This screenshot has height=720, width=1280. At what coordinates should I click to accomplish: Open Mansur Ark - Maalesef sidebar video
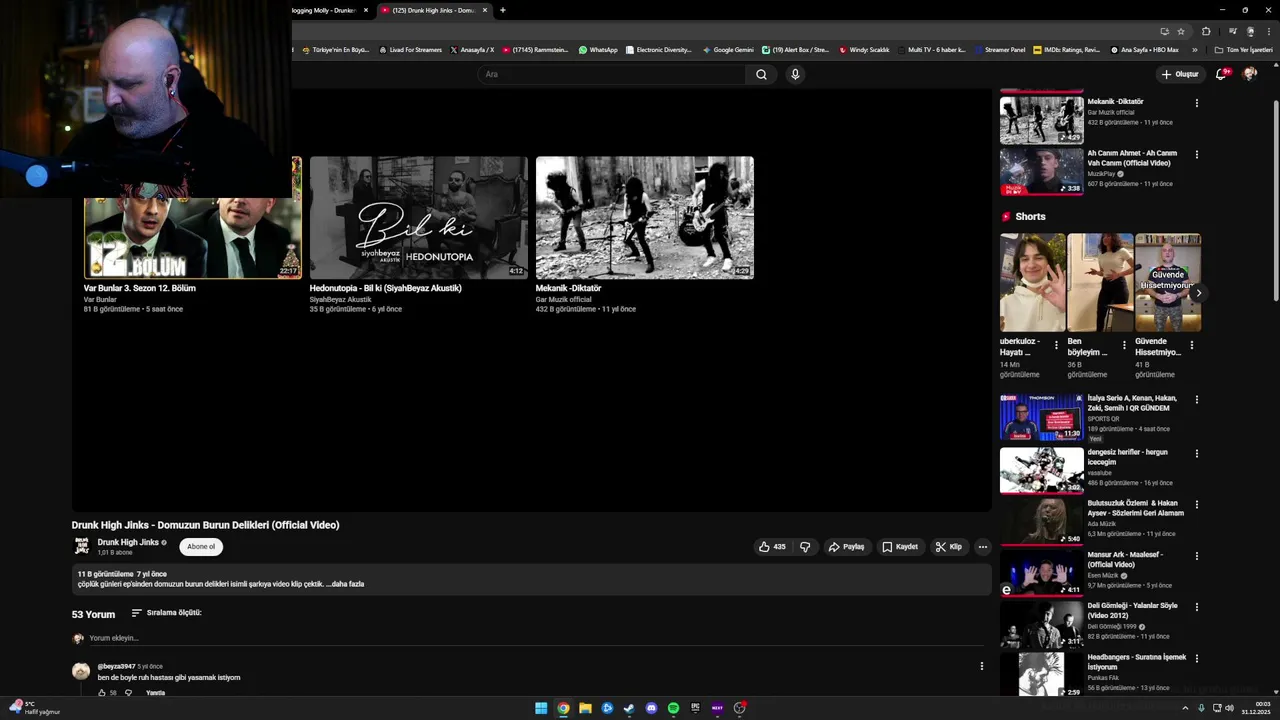point(1042,573)
